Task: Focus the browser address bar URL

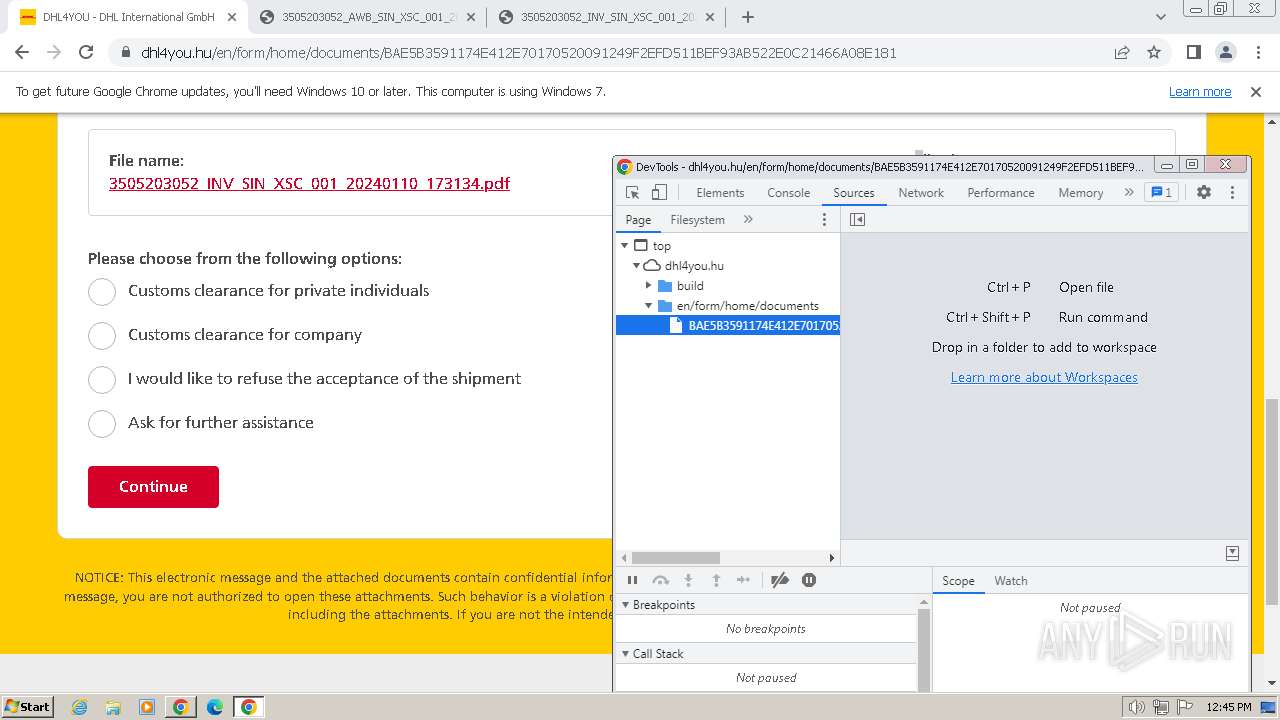Action: 518,53
